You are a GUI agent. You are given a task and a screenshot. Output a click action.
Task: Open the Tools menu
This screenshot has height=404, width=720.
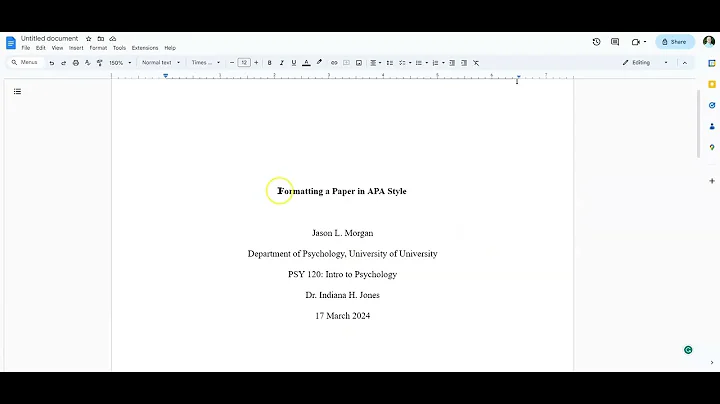119,48
